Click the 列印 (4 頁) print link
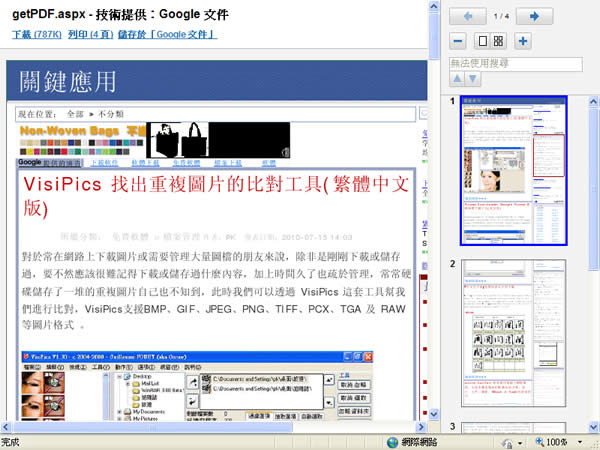Screen dimensions: 600x450 tap(91, 34)
